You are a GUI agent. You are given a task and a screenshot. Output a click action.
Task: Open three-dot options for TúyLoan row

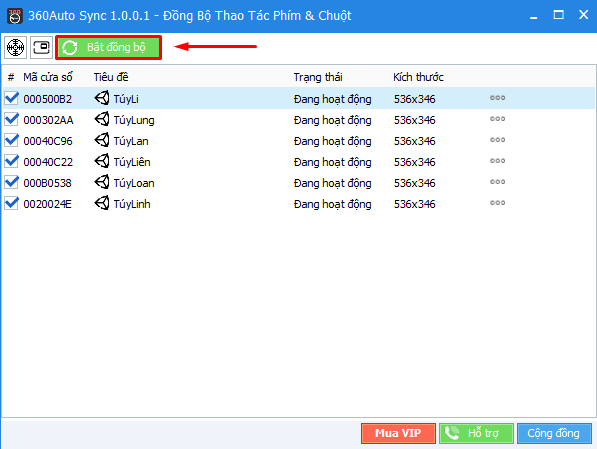(x=497, y=182)
